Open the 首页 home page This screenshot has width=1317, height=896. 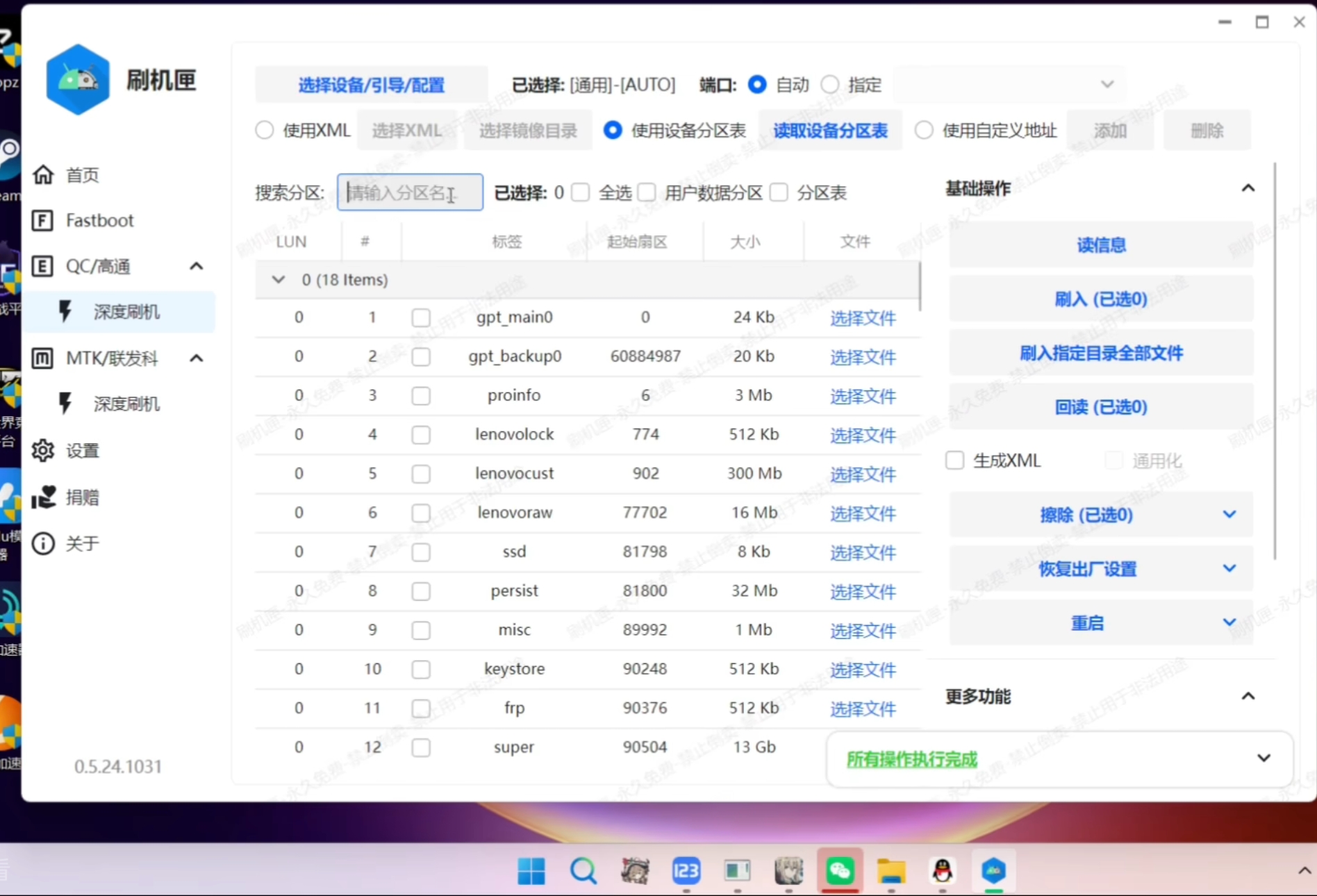tap(81, 174)
